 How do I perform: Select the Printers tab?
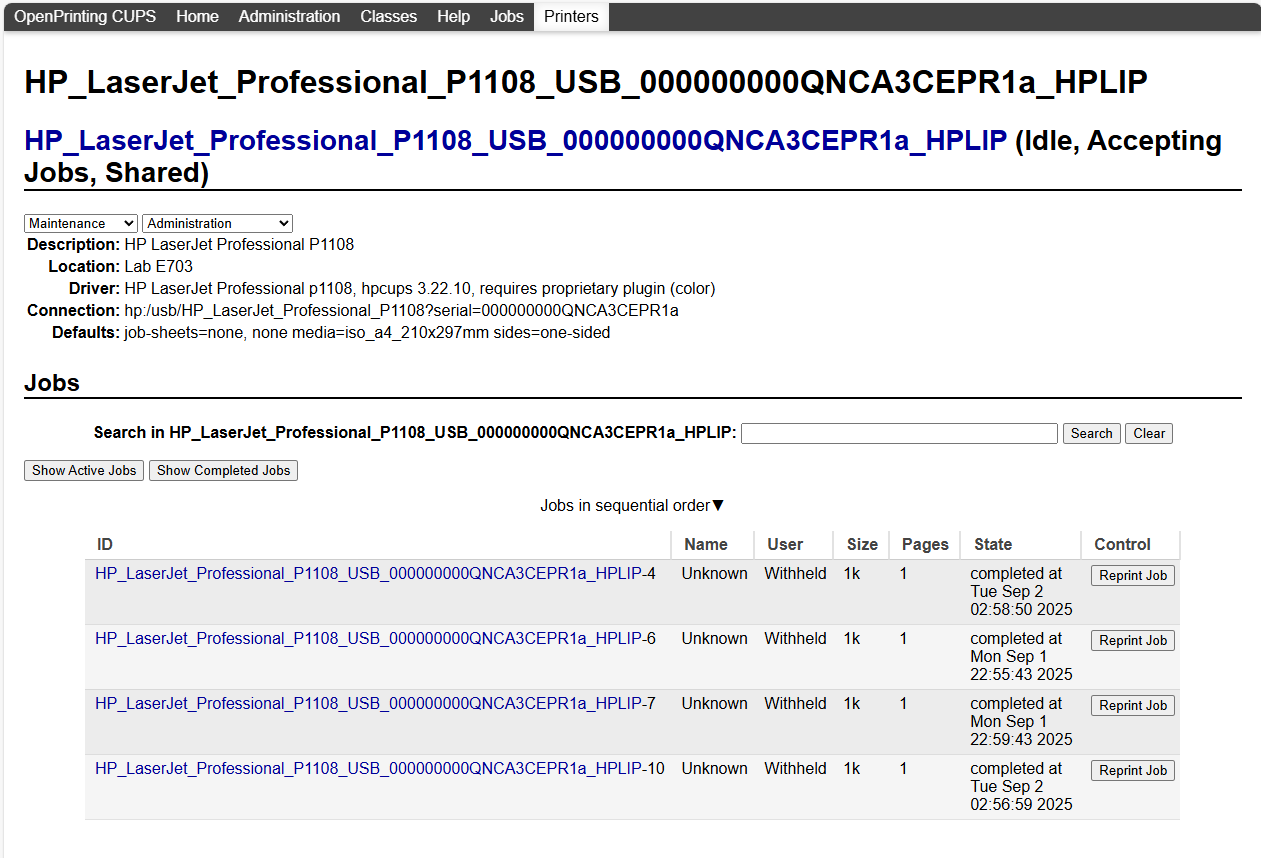pos(571,17)
